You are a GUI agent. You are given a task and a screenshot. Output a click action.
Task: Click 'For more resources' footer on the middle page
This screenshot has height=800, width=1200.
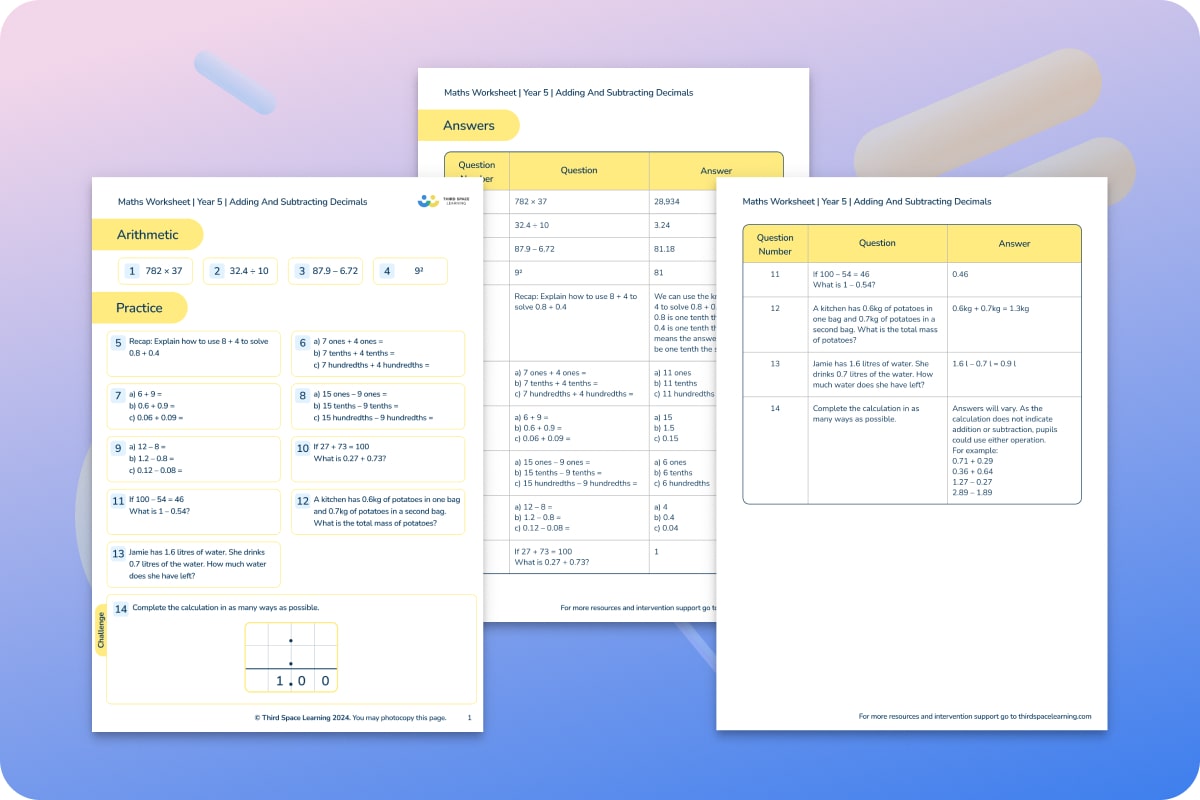(638, 607)
